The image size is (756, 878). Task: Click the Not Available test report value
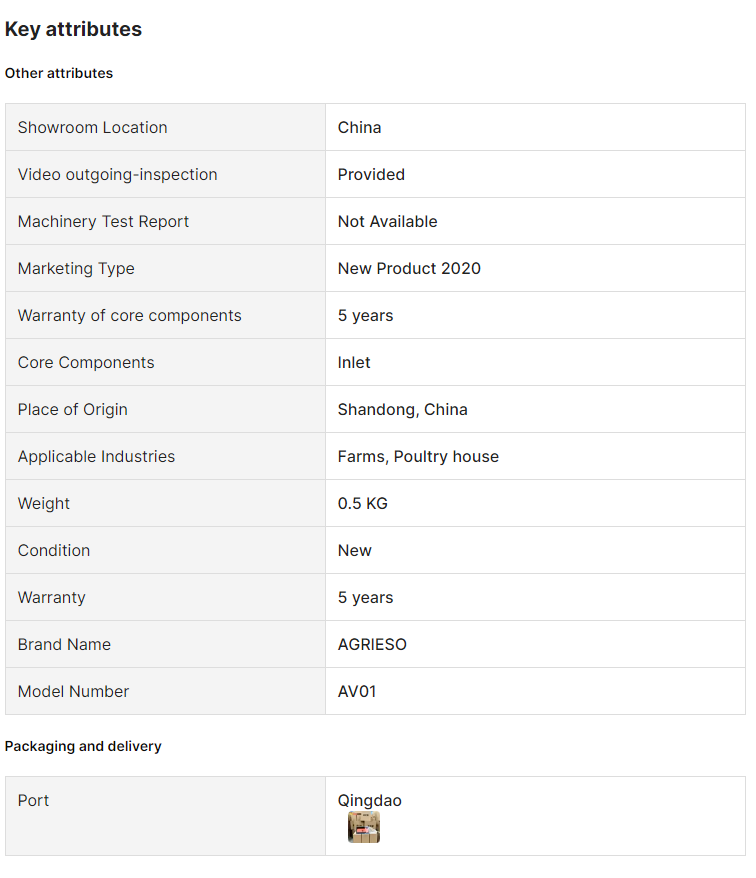pos(388,222)
